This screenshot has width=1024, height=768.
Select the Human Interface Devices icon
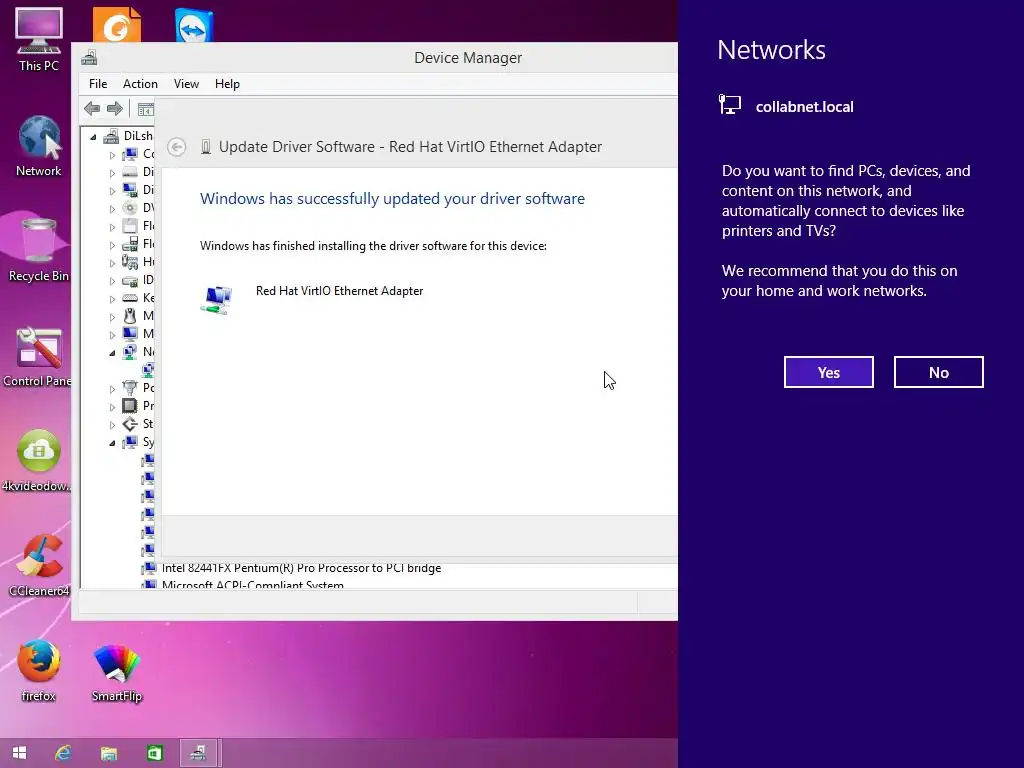click(x=131, y=262)
